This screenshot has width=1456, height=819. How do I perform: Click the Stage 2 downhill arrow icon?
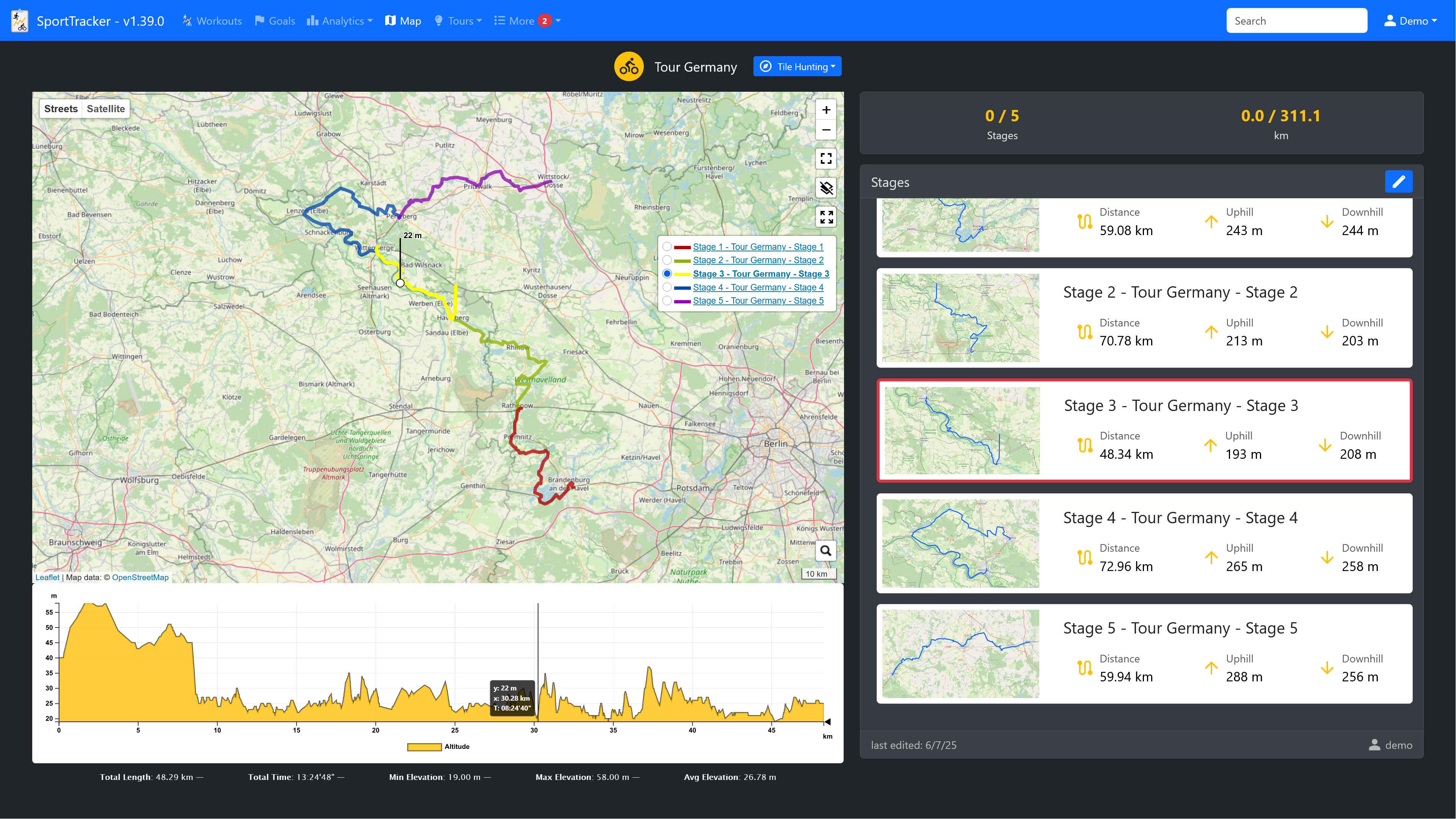[1327, 332]
